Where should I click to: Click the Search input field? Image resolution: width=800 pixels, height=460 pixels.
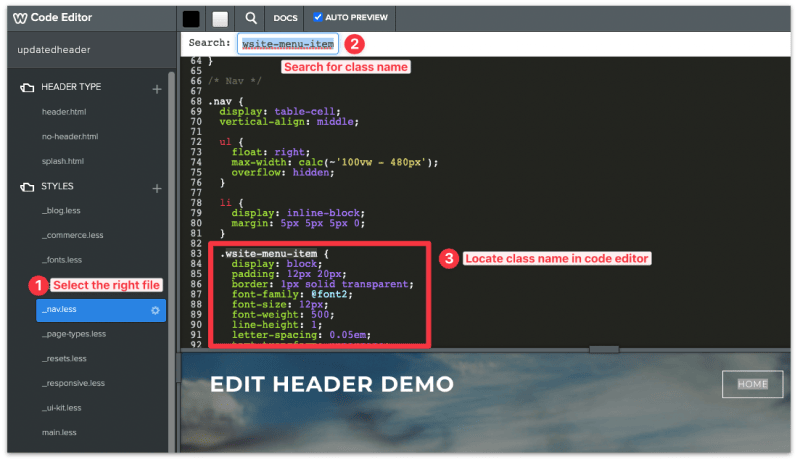click(x=288, y=44)
